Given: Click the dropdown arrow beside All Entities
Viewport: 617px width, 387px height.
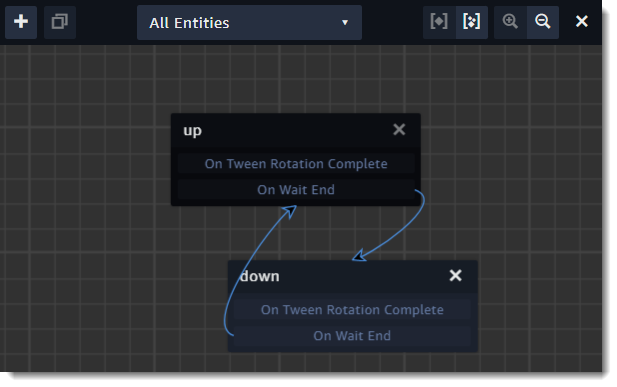Looking at the screenshot, I should click(x=345, y=23).
